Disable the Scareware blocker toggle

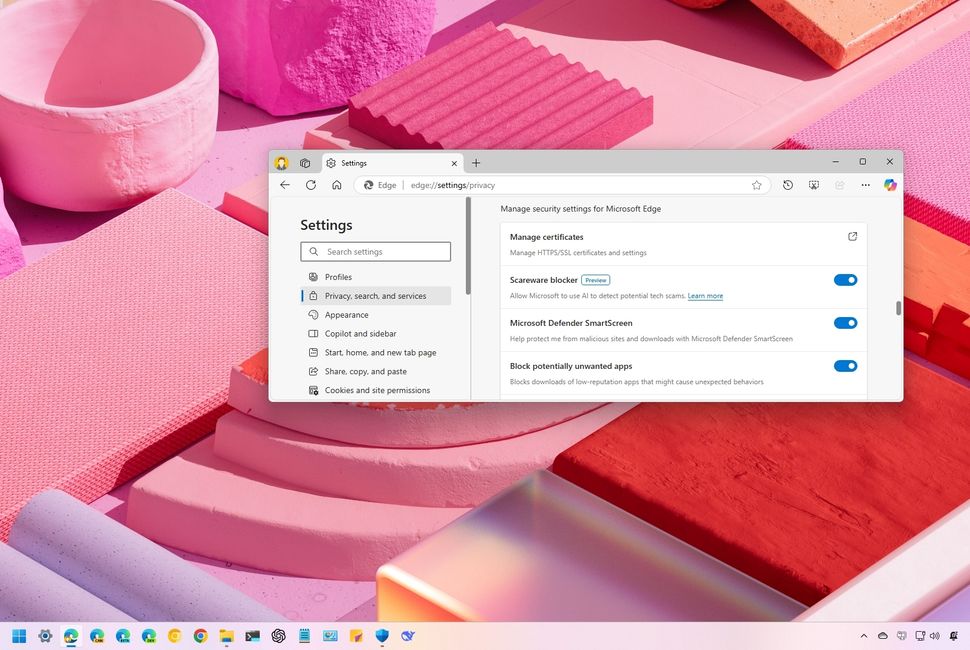click(x=845, y=280)
